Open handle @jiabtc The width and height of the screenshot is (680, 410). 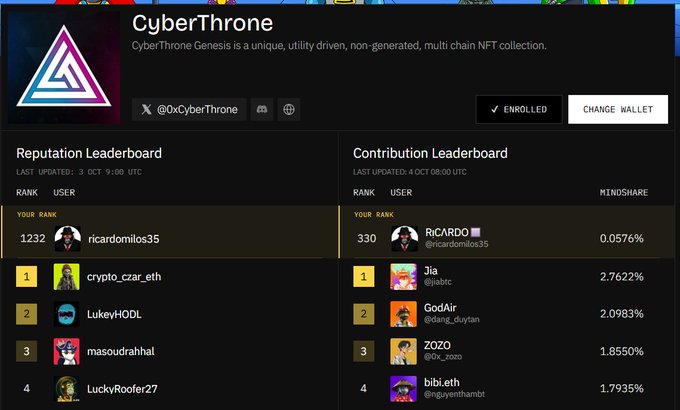point(438,282)
